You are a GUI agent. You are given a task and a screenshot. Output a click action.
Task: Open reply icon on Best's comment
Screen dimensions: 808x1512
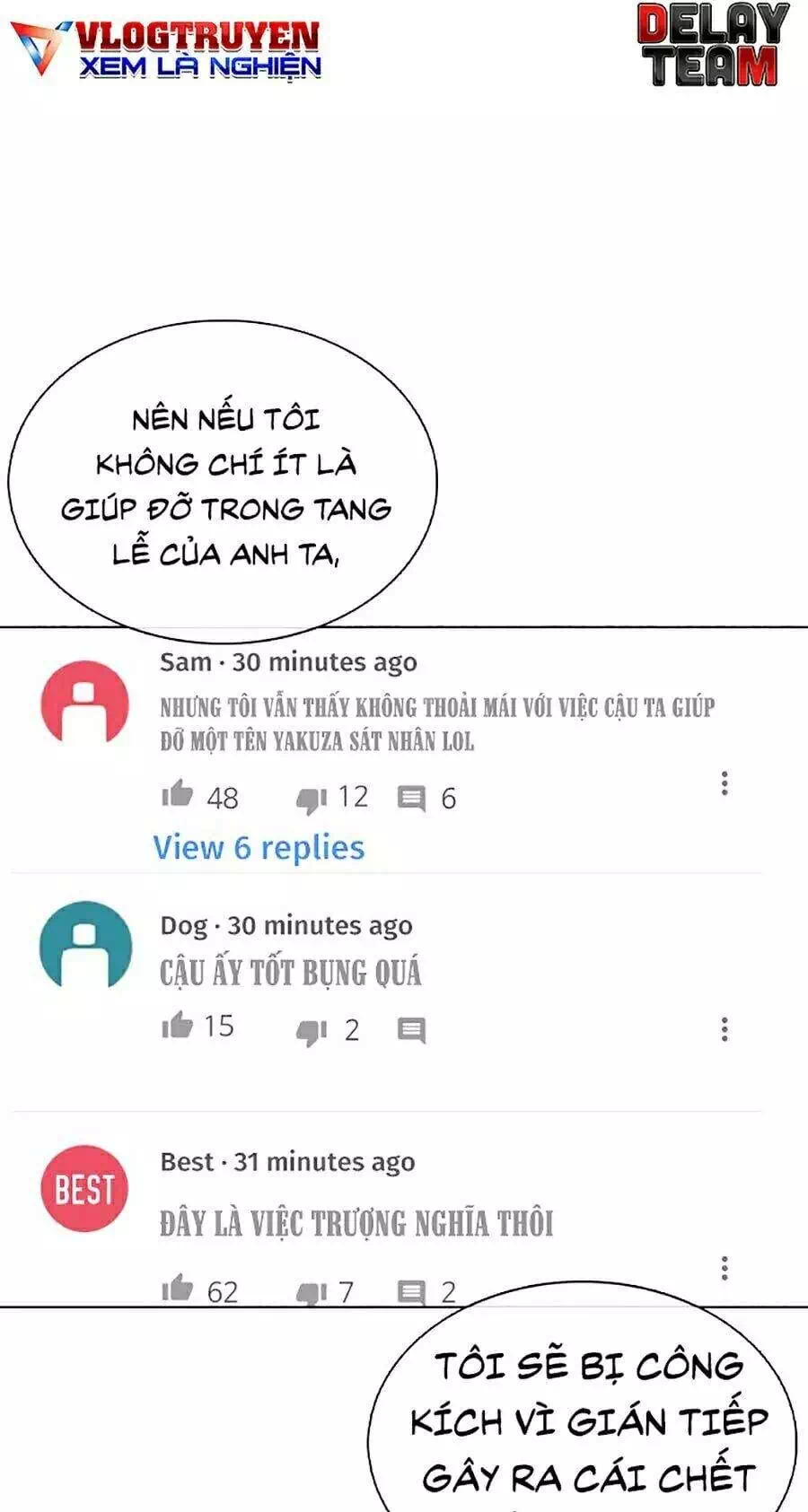[x=411, y=1293]
